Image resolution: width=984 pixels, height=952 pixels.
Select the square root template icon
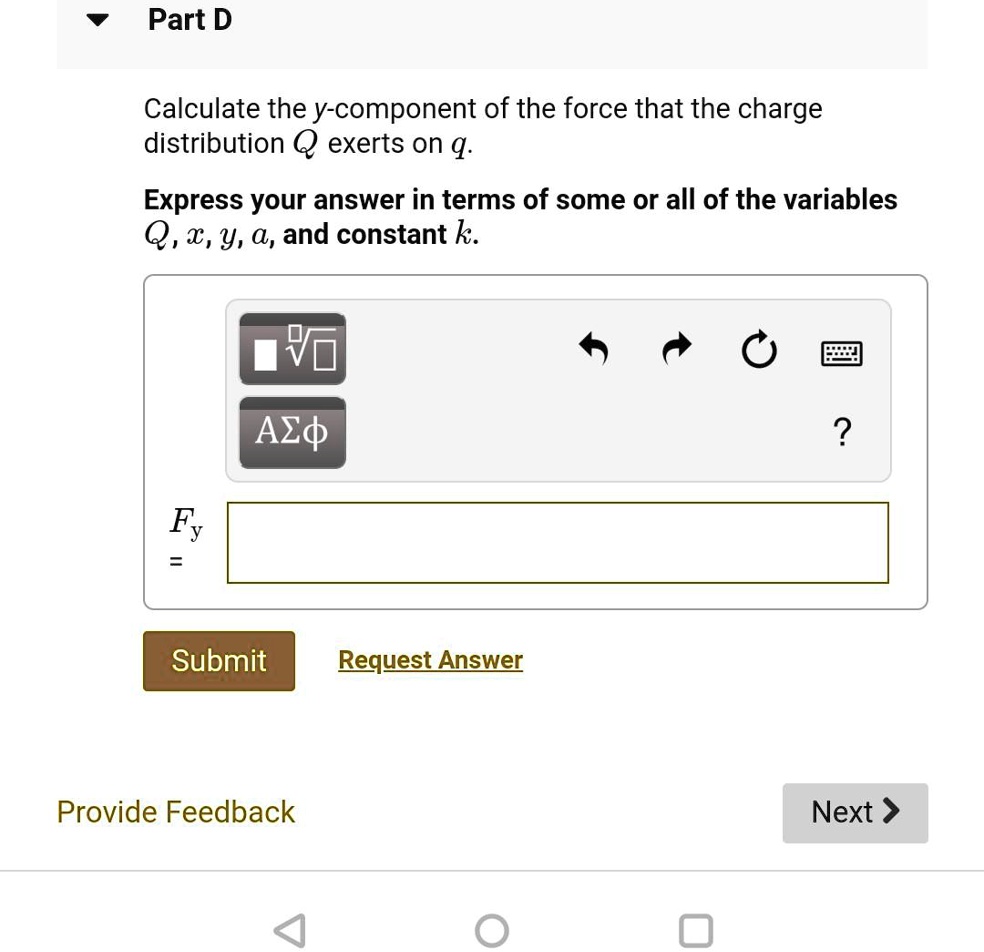coord(291,348)
